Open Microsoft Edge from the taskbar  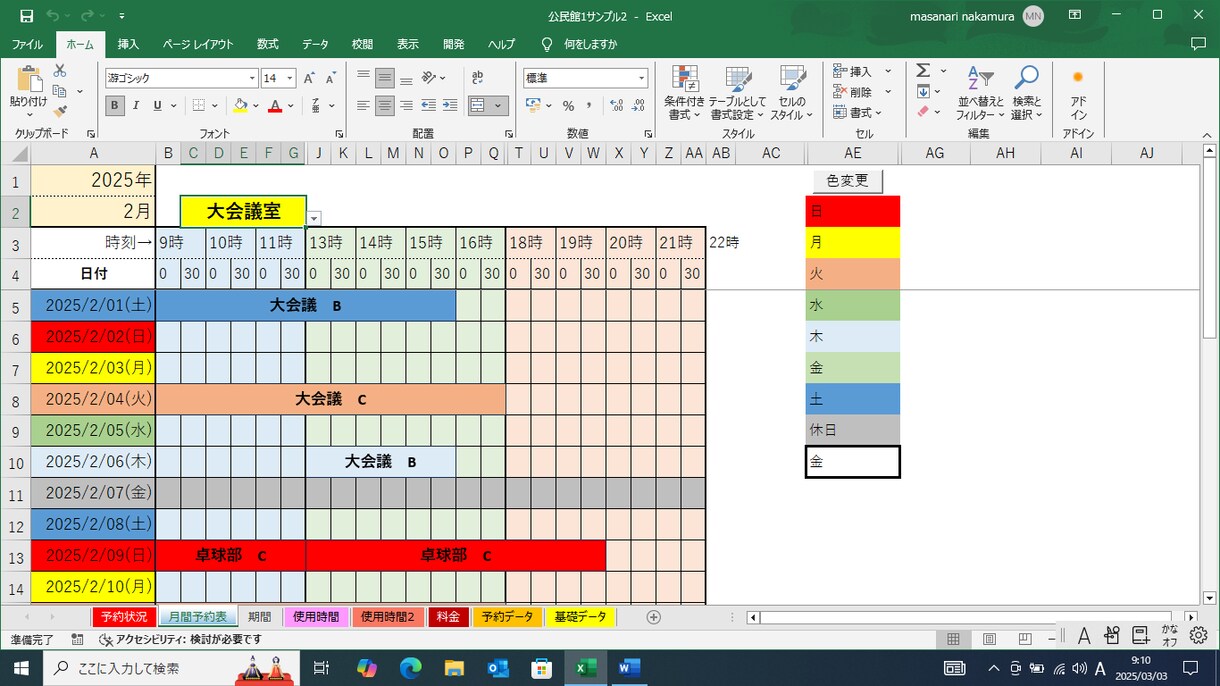[411, 668]
